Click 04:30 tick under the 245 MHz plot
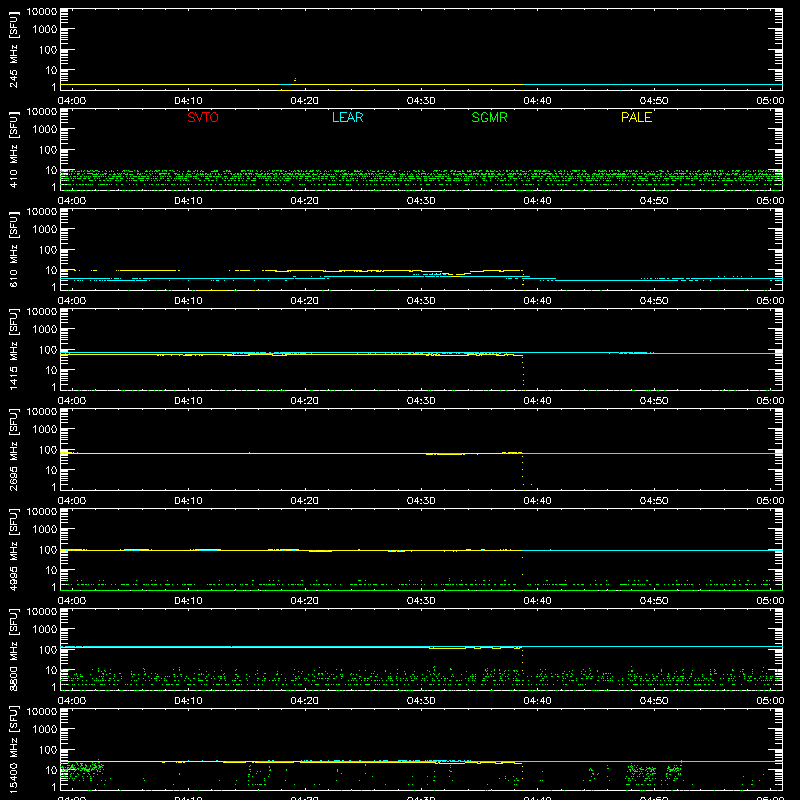This screenshot has height=800, width=800. click(x=421, y=101)
